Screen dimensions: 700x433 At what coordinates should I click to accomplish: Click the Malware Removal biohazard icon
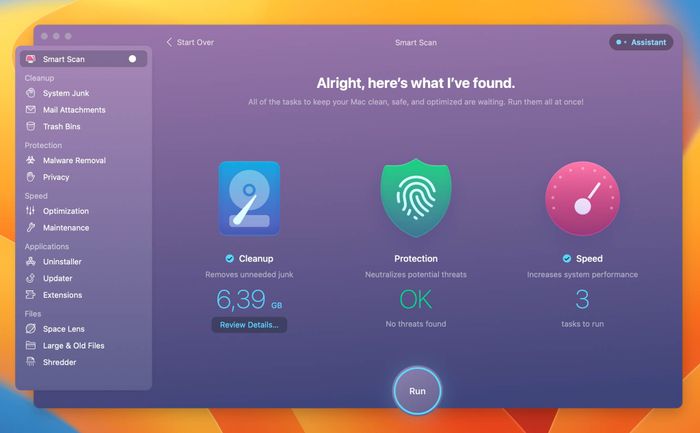point(30,160)
